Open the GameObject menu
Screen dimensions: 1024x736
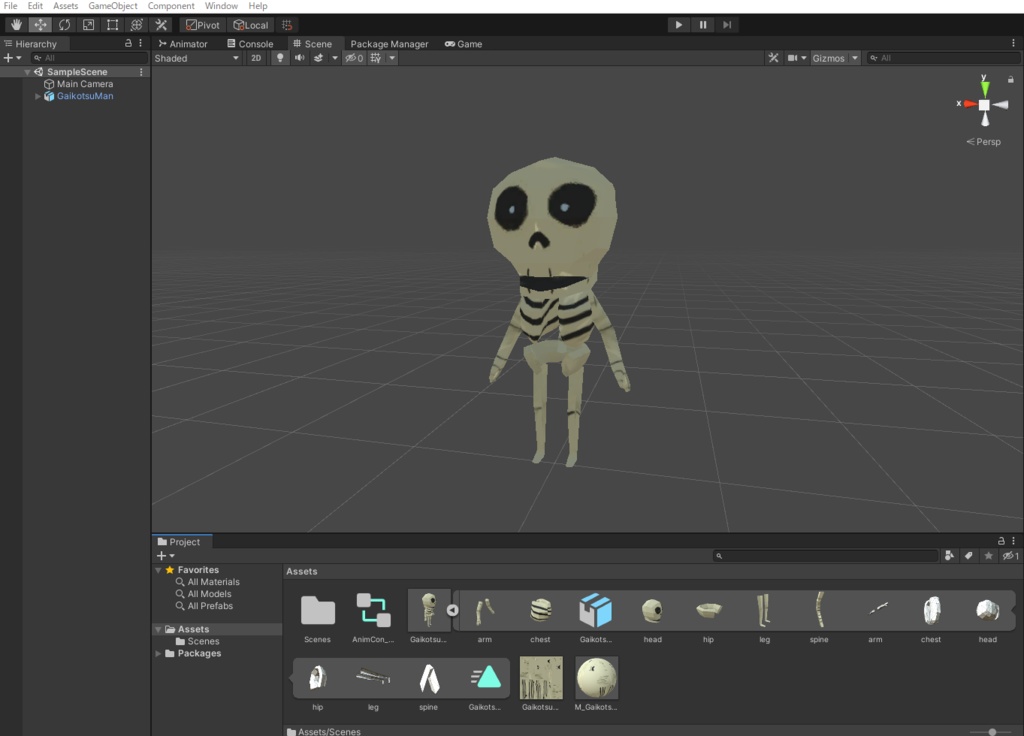(113, 6)
